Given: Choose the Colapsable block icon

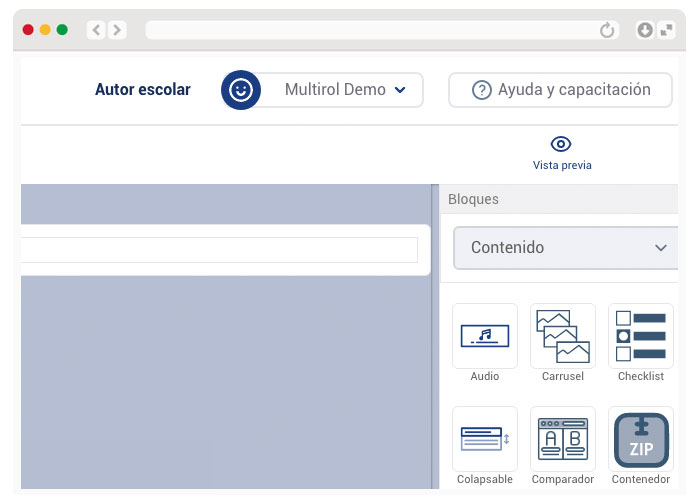Looking at the screenshot, I should click(485, 439).
